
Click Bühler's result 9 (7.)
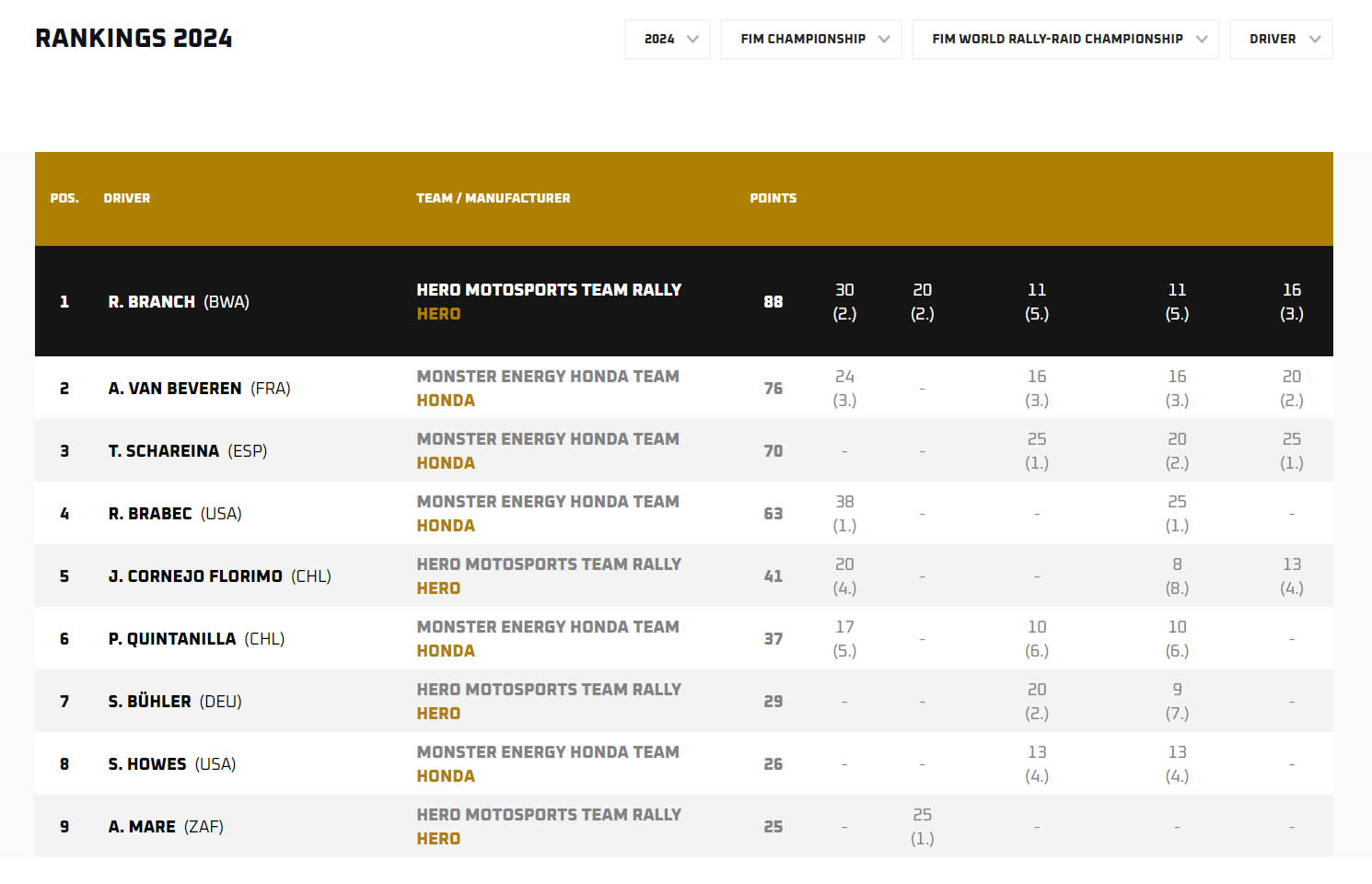coord(1177,702)
